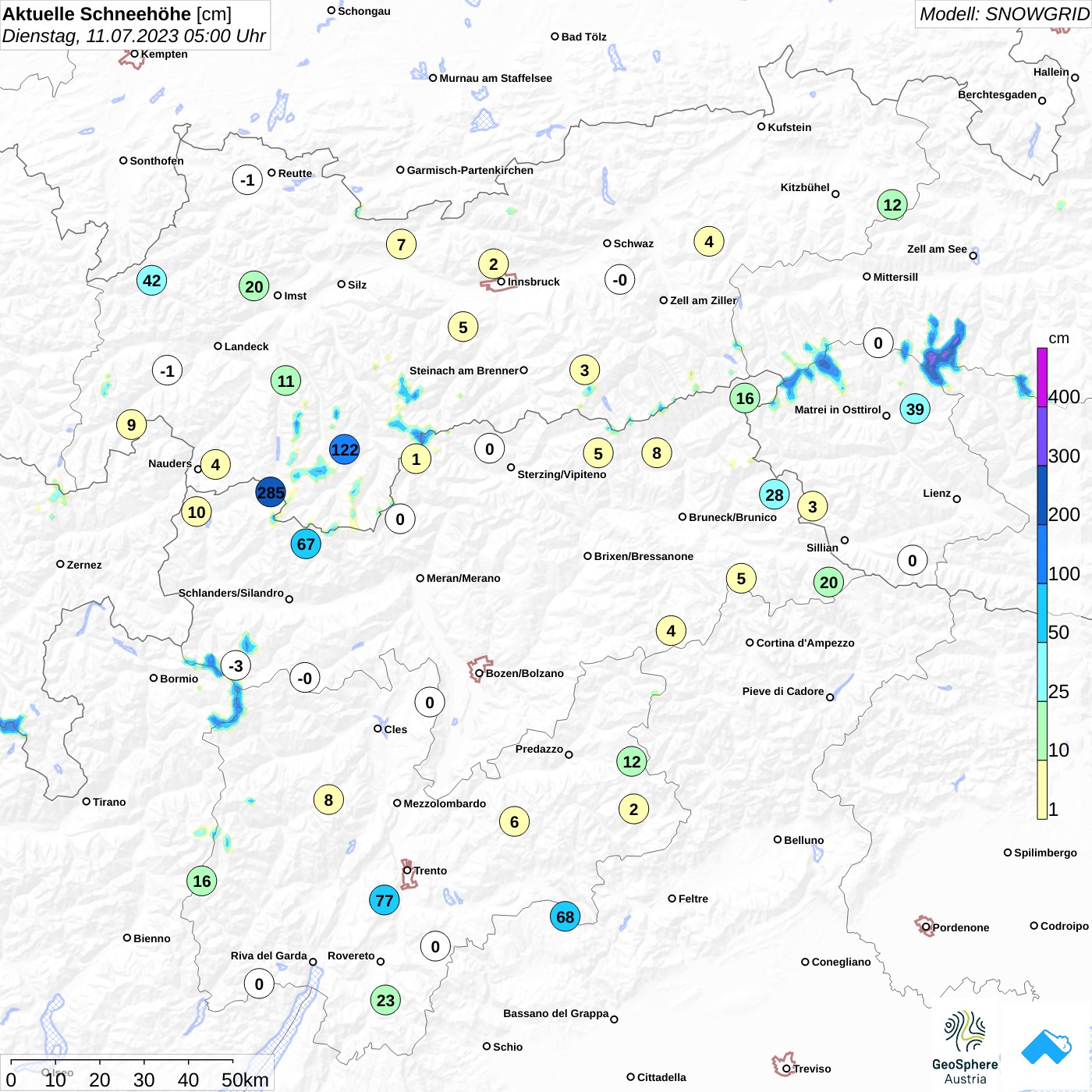
Task: Select the Kufstein city label
Action: 789,127
